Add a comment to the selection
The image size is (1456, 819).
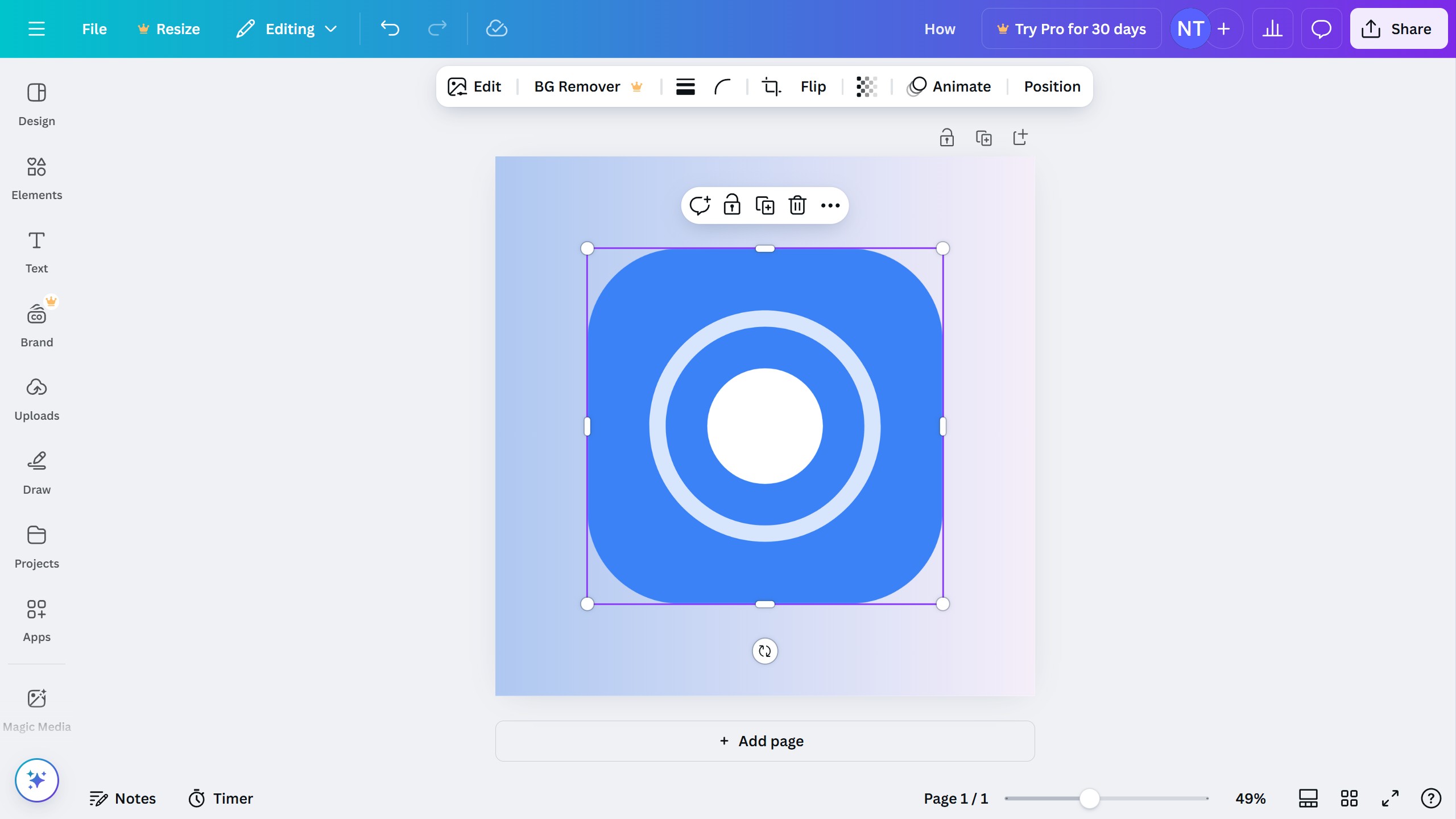click(x=701, y=205)
